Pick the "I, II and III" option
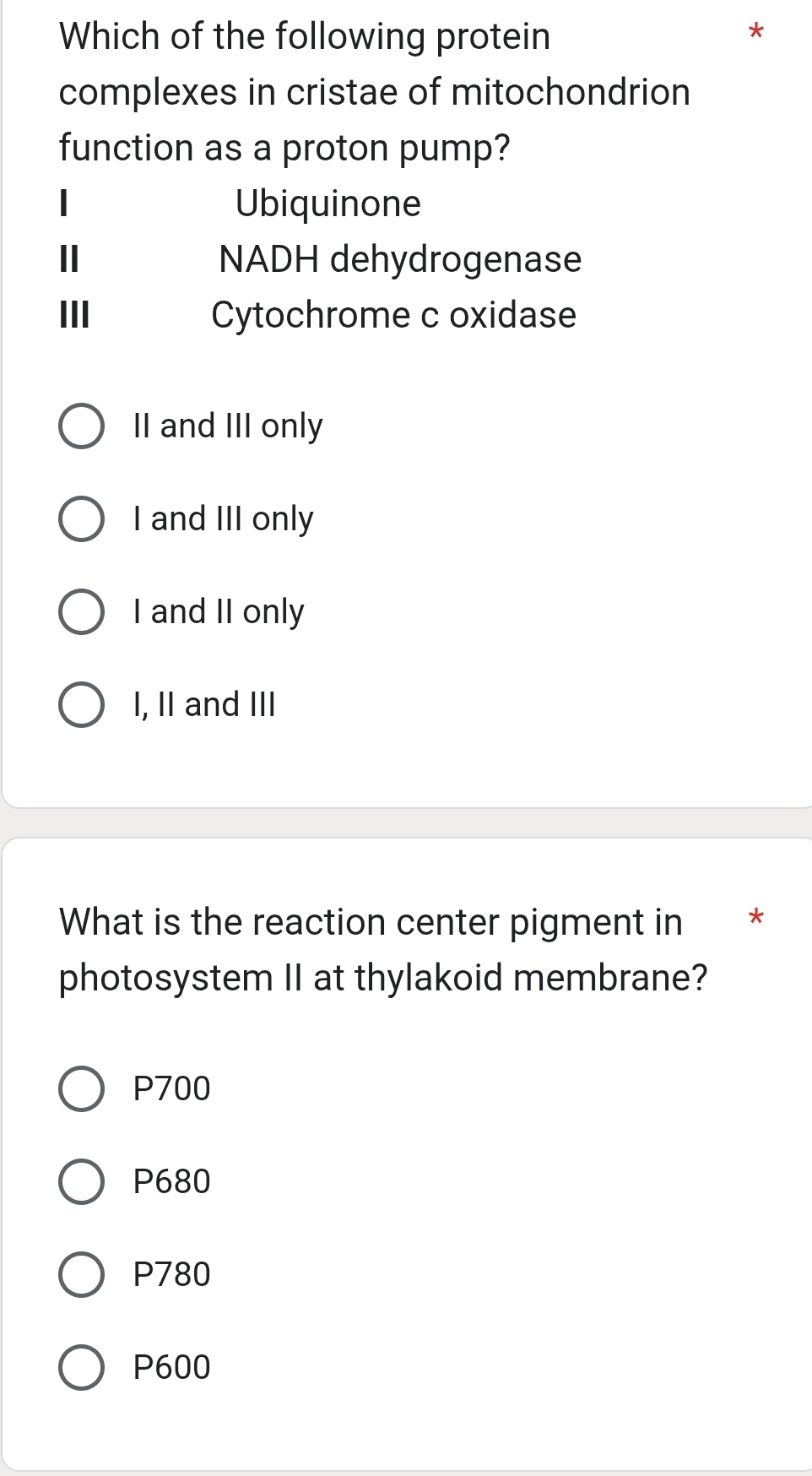Image resolution: width=812 pixels, height=1476 pixels. click(81, 704)
